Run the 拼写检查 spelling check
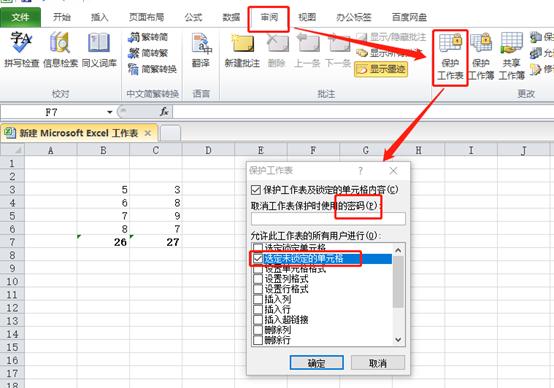Screen dimensions: 554x388 click(x=21, y=49)
